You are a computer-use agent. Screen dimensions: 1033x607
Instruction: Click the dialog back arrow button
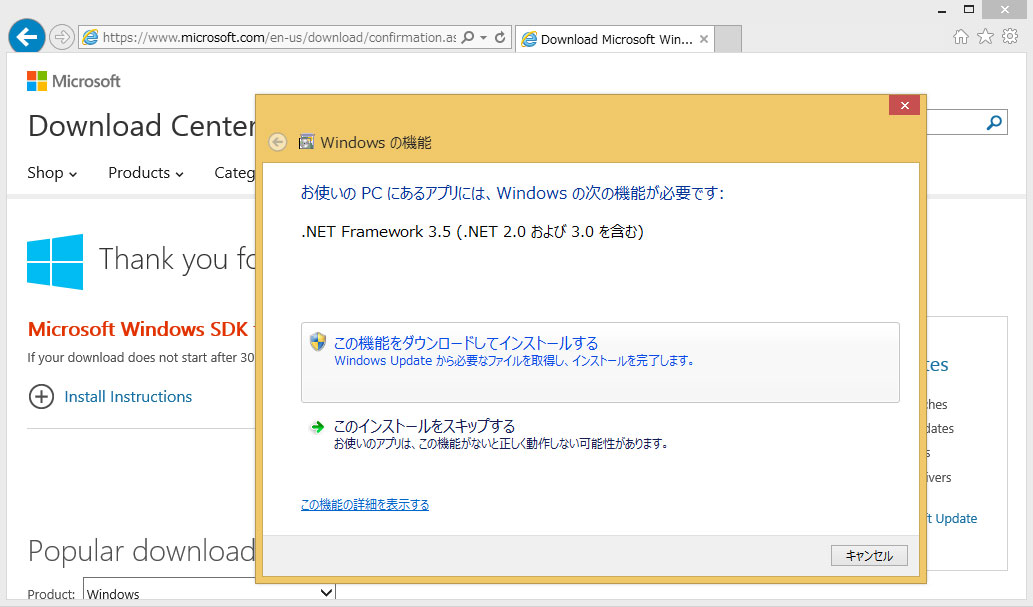[x=277, y=142]
